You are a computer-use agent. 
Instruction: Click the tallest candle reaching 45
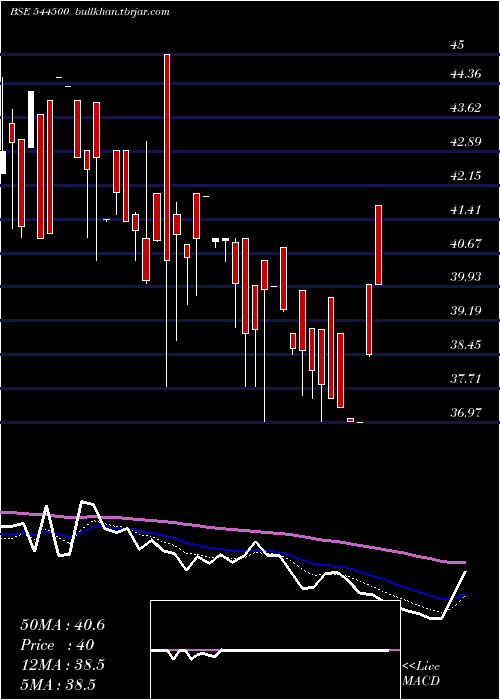click(x=167, y=157)
